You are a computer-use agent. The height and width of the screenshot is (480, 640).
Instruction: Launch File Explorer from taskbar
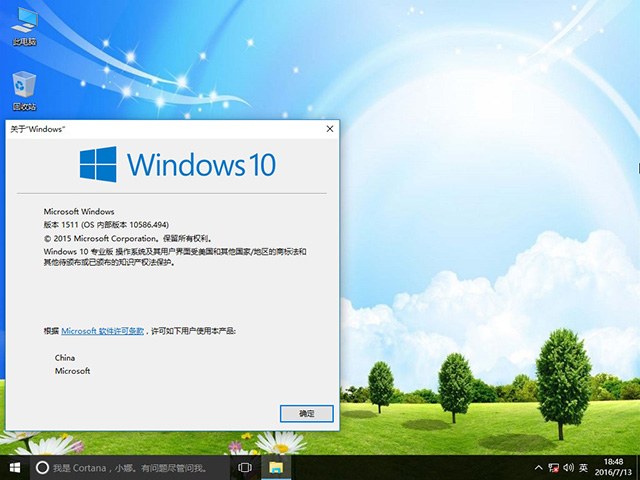[x=274, y=467]
